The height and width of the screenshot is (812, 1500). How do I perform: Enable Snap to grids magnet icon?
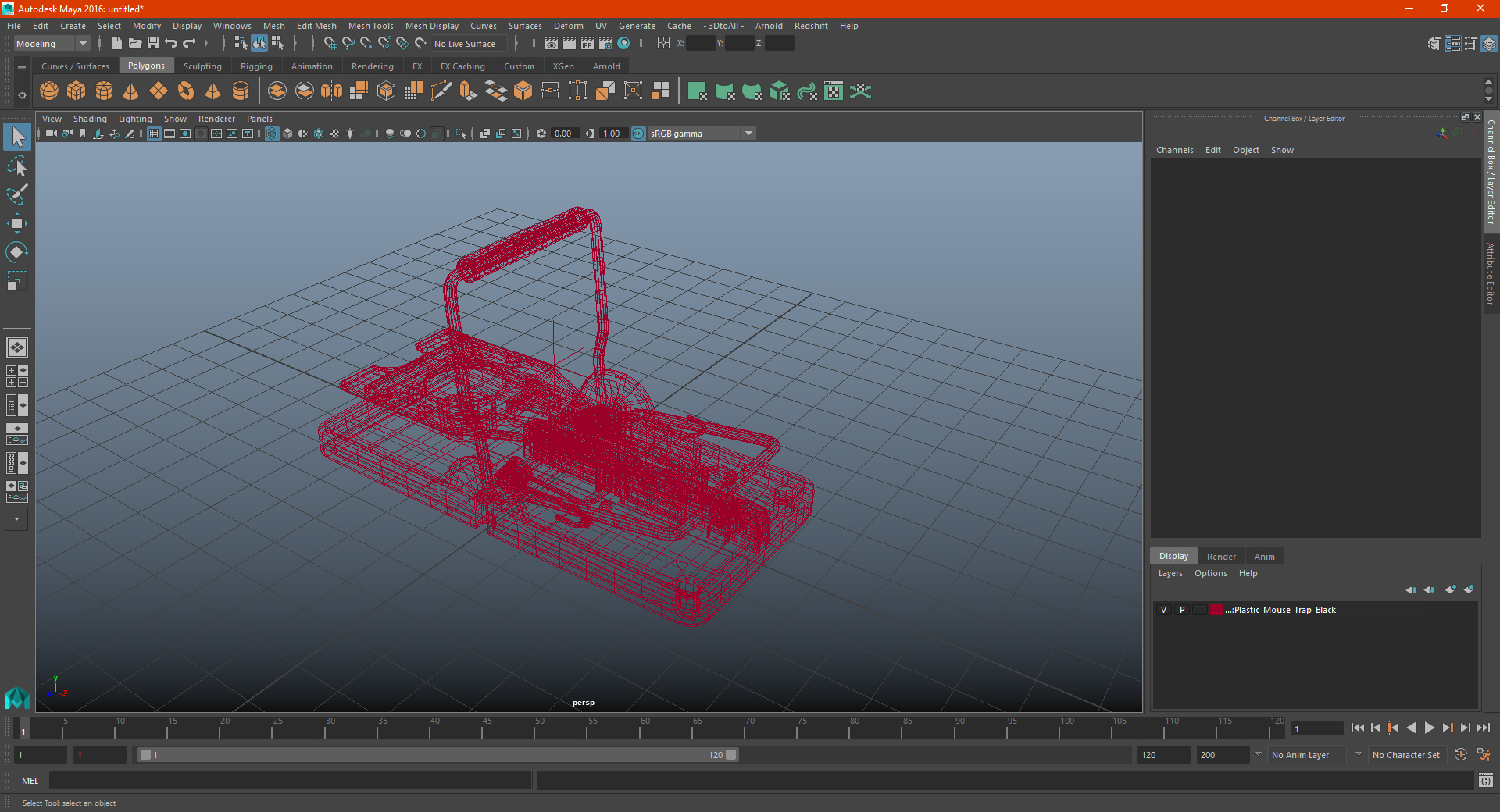[x=330, y=44]
